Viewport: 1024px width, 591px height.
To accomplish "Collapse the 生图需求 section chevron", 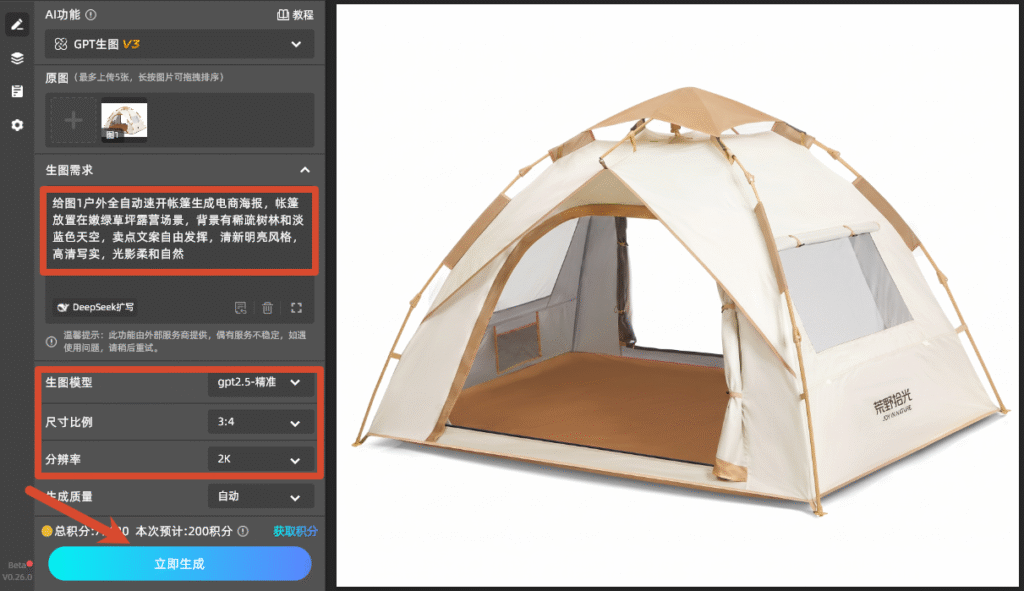I will tap(305, 170).
